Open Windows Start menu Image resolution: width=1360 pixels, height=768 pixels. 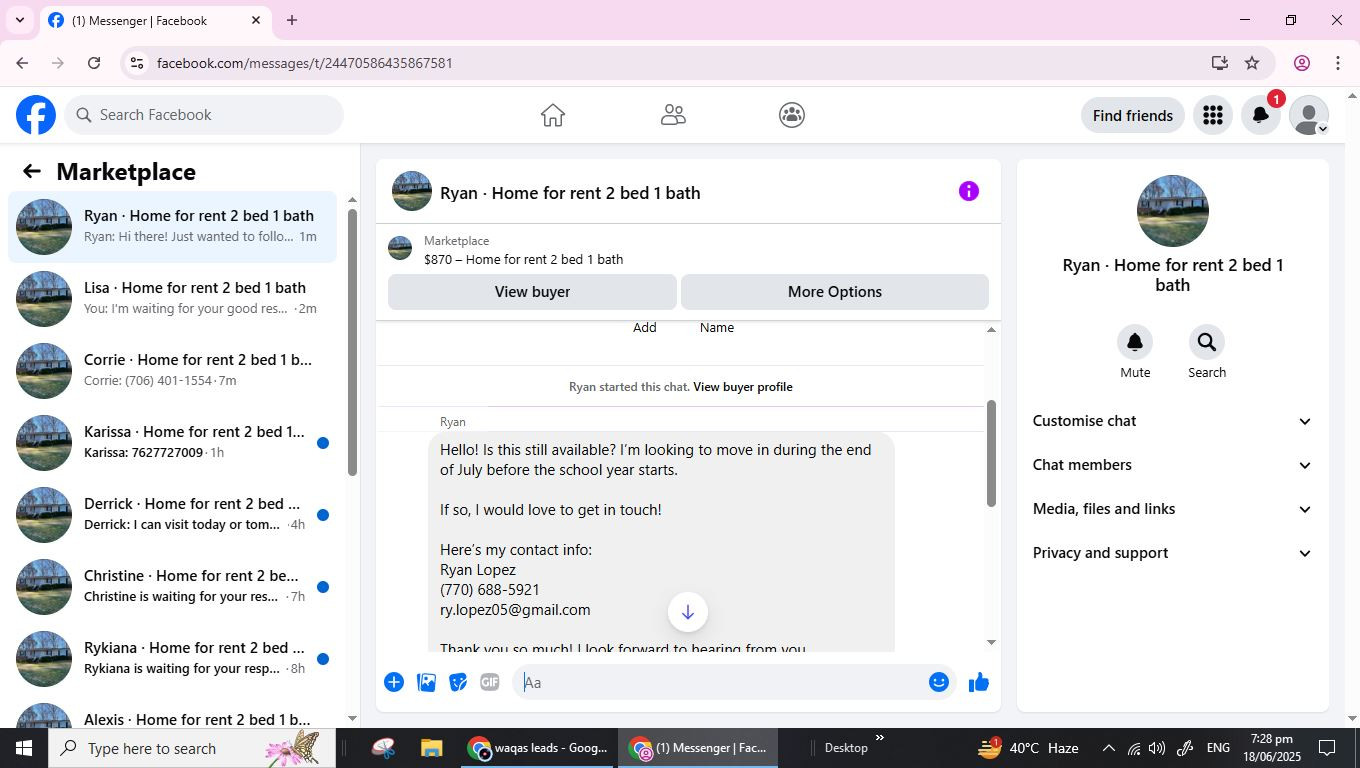[x=23, y=748]
